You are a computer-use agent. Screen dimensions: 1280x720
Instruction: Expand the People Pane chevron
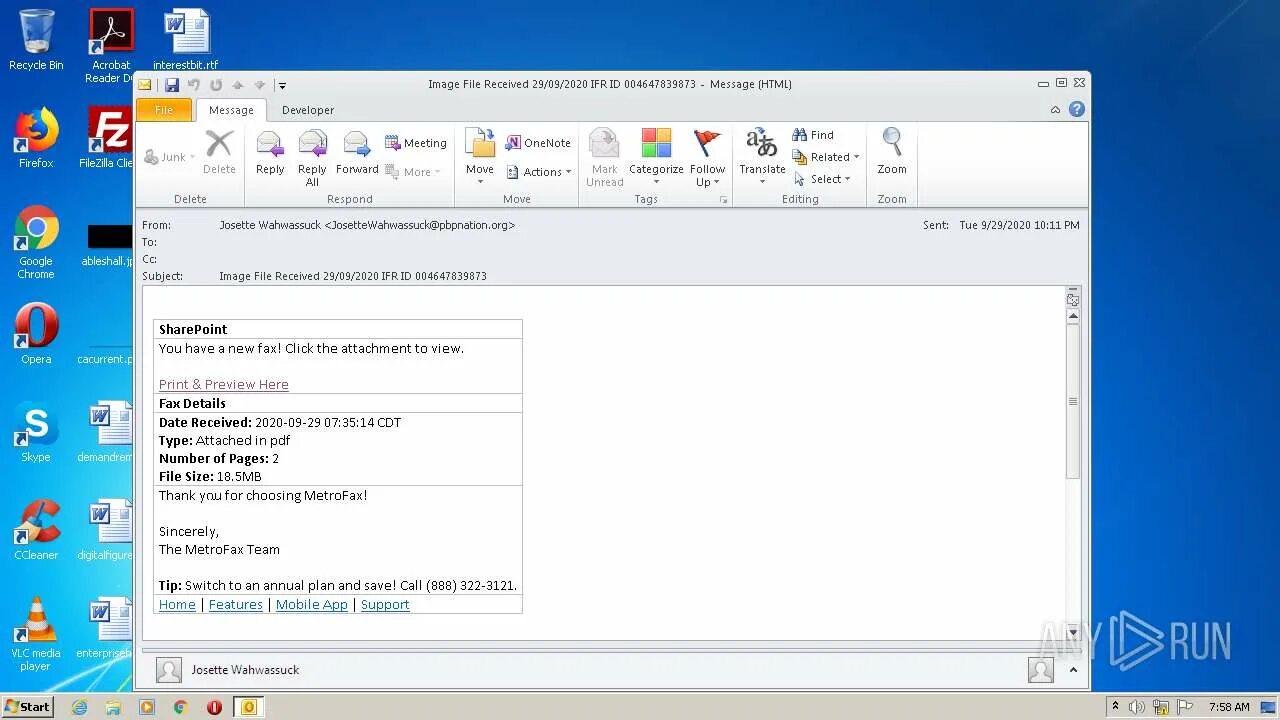tap(1073, 670)
